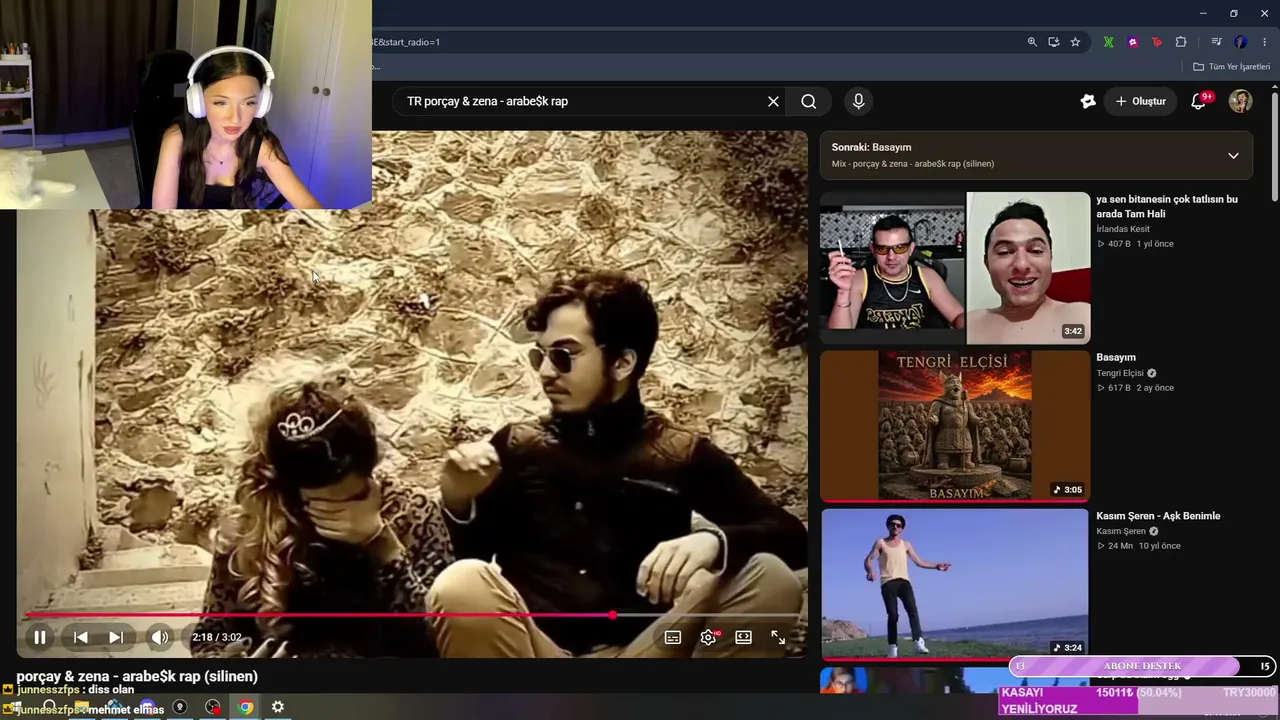
Task: Open the Tengri Elçisi channel
Action: coord(1120,373)
